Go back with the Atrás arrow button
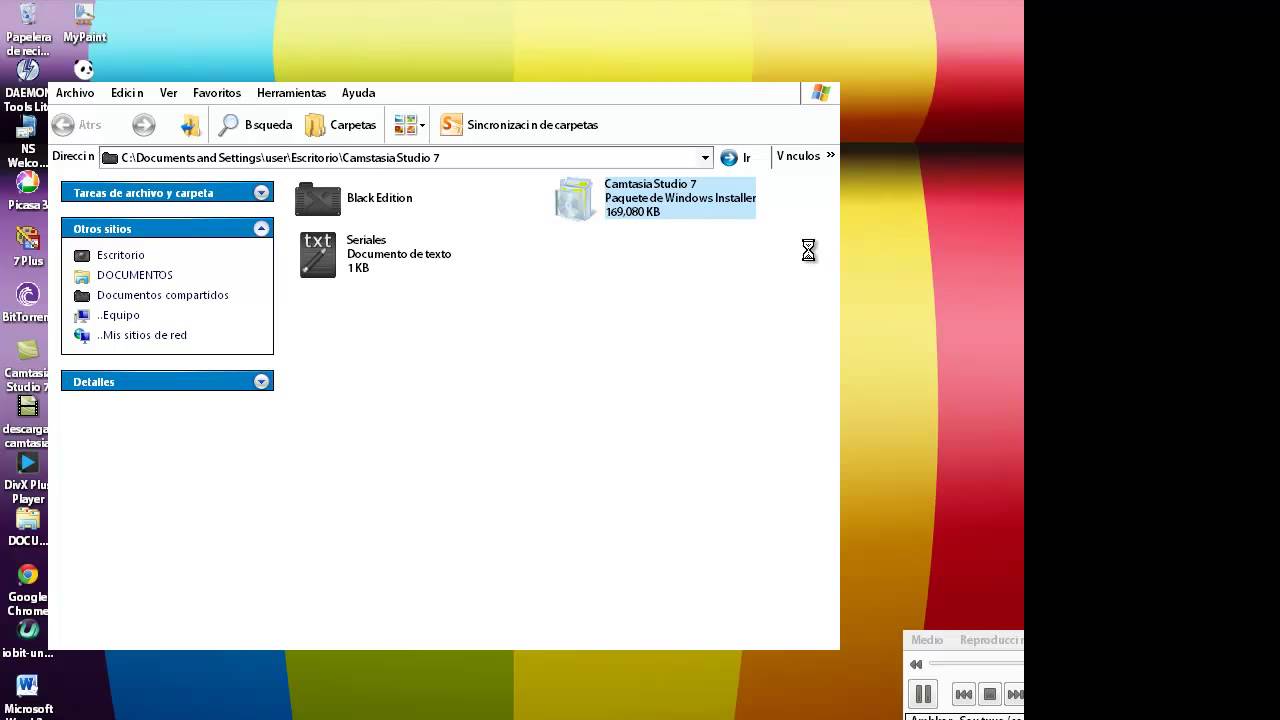This screenshot has width=1280, height=720. 77,125
